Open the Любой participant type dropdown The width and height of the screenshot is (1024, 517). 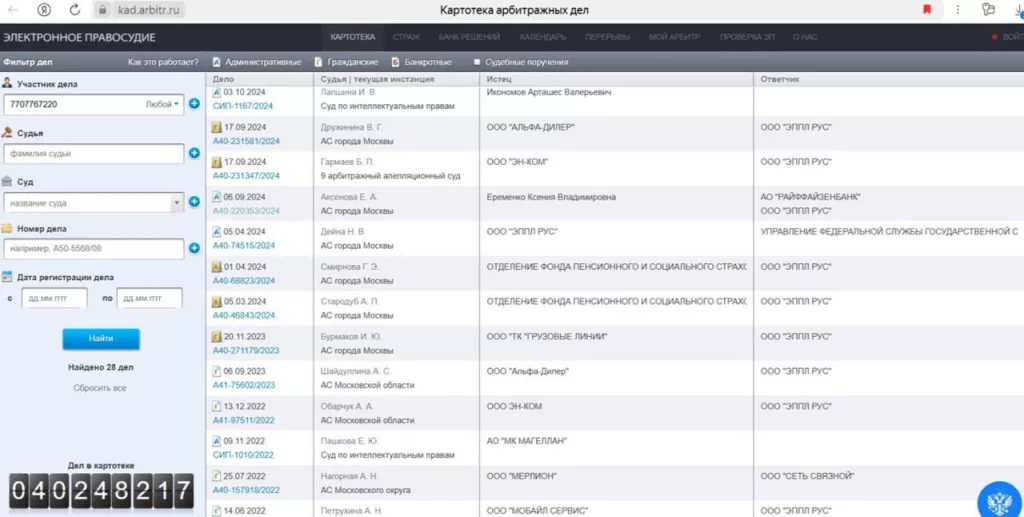point(162,104)
